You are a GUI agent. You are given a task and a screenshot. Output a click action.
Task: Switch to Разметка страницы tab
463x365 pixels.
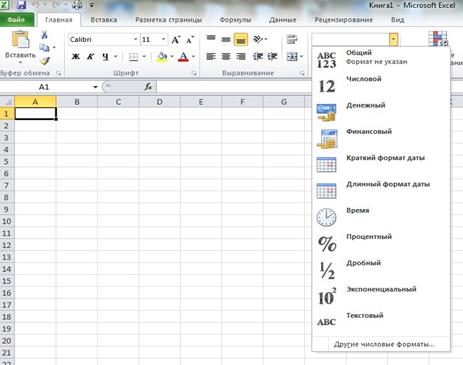click(169, 20)
